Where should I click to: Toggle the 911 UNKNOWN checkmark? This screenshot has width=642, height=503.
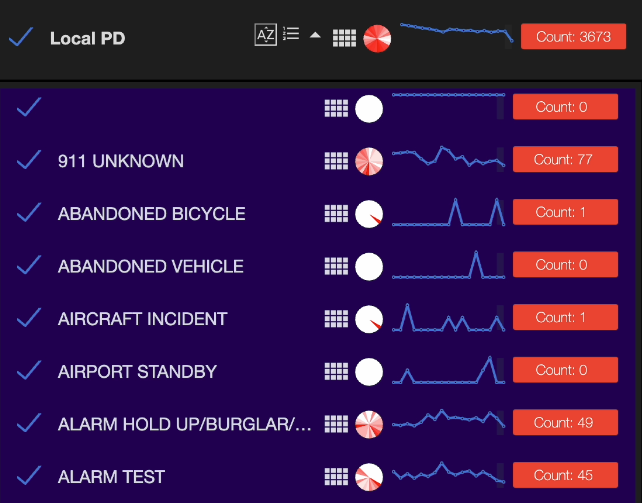point(29,159)
